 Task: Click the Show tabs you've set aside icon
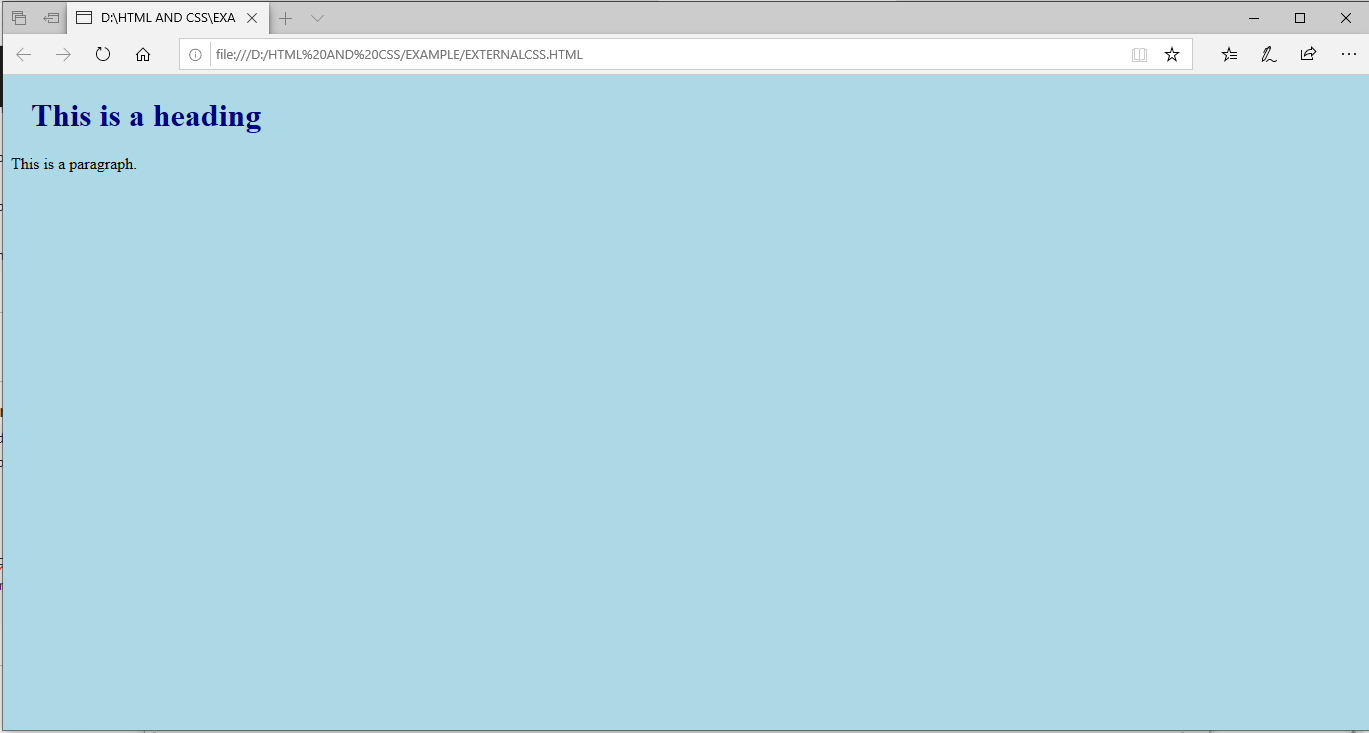[x=50, y=17]
